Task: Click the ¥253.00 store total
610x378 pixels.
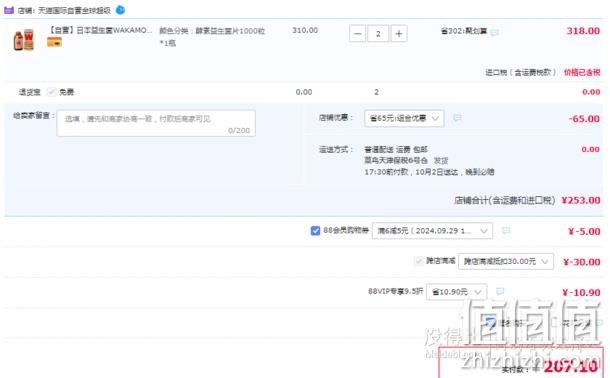Action: click(581, 200)
